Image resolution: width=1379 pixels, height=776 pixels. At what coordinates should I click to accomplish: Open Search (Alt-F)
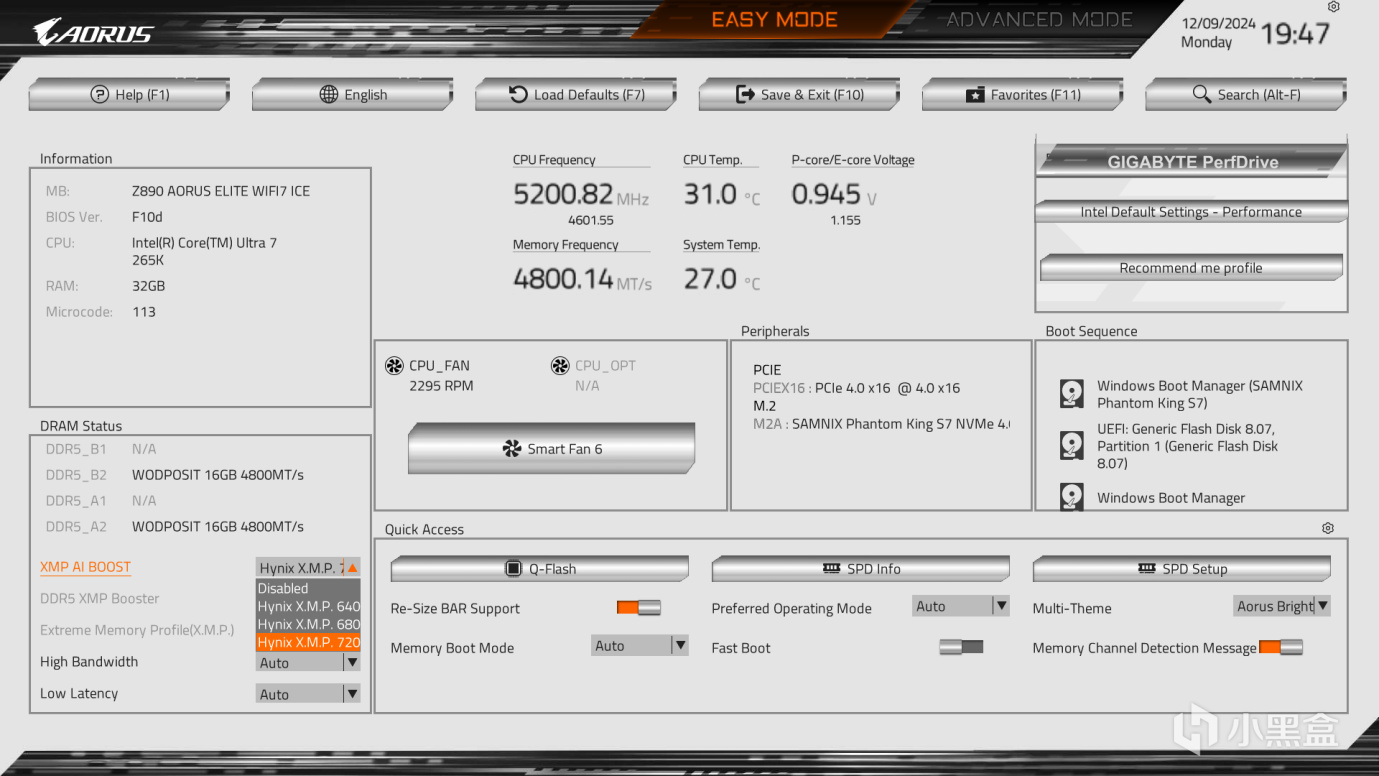[1246, 95]
